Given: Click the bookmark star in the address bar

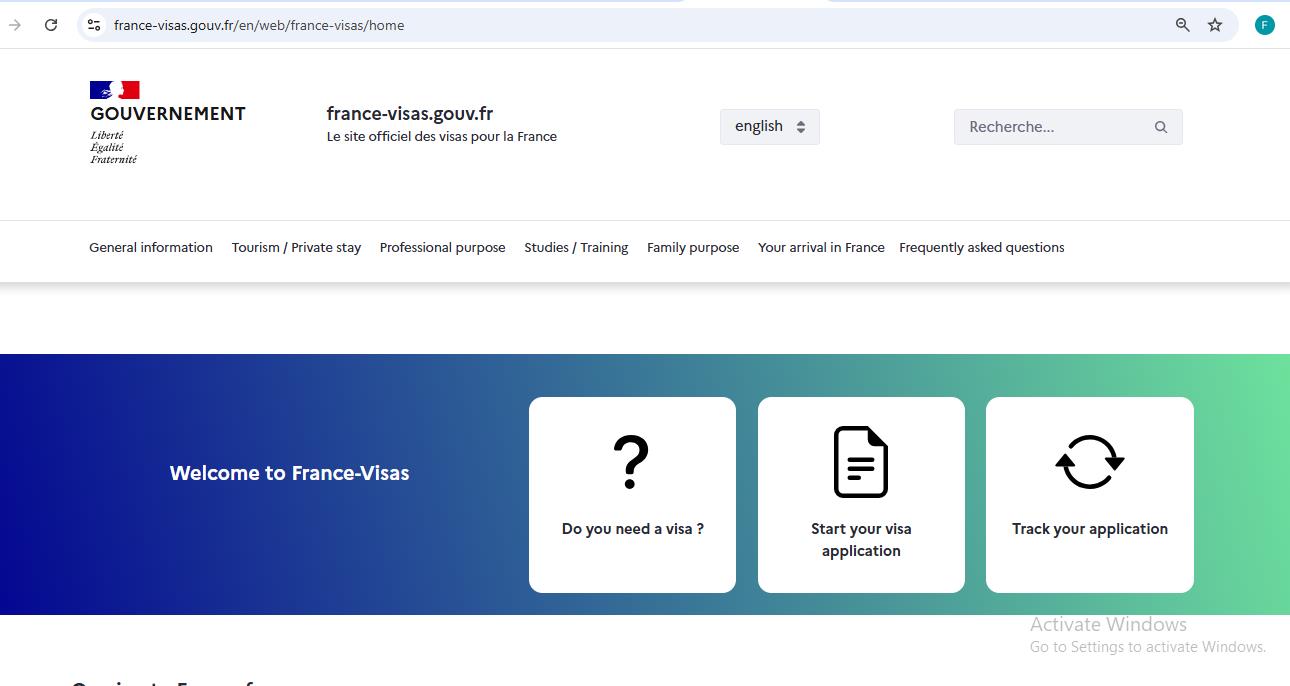Looking at the screenshot, I should tap(1216, 24).
